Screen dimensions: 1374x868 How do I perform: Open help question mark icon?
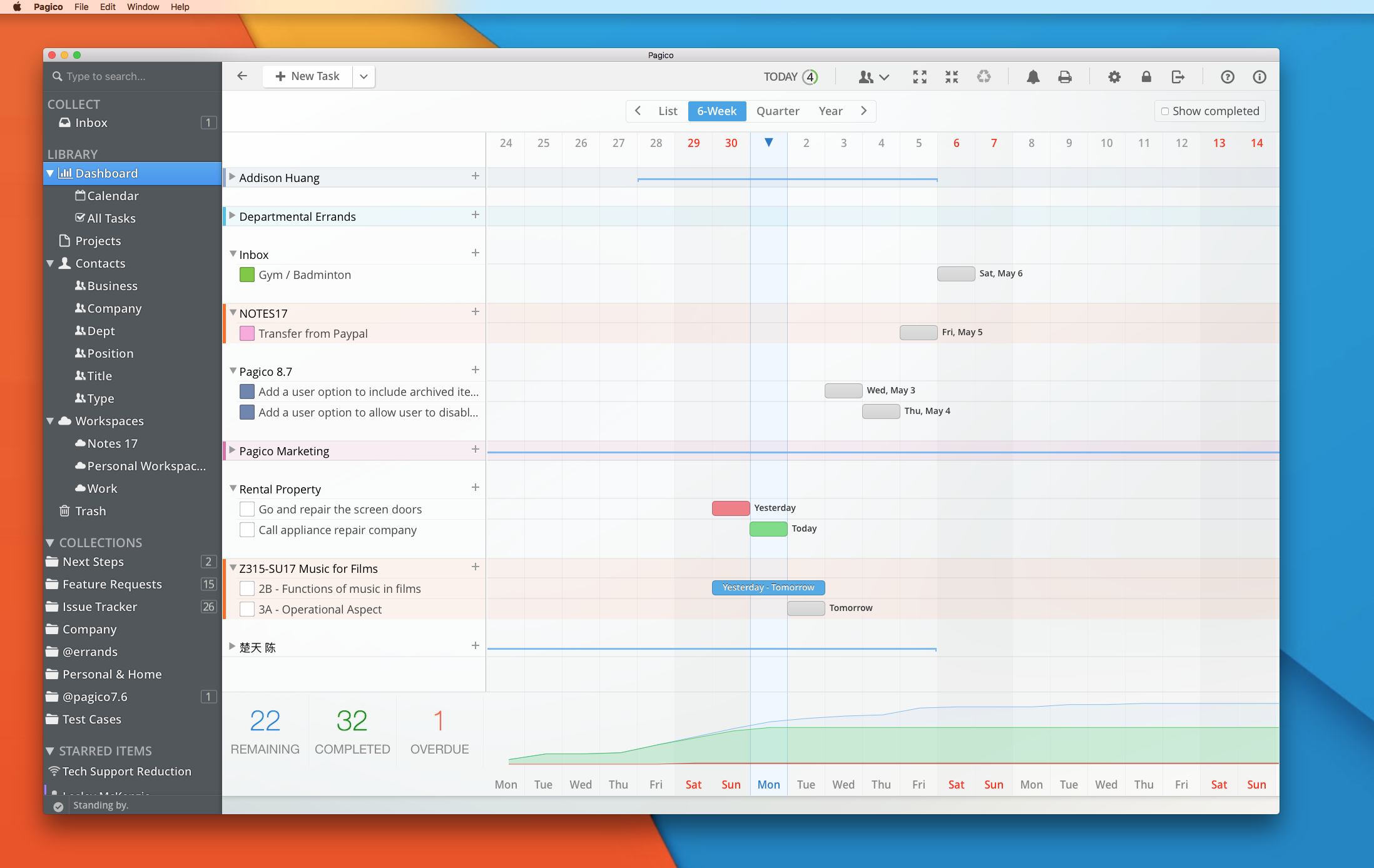1228,77
